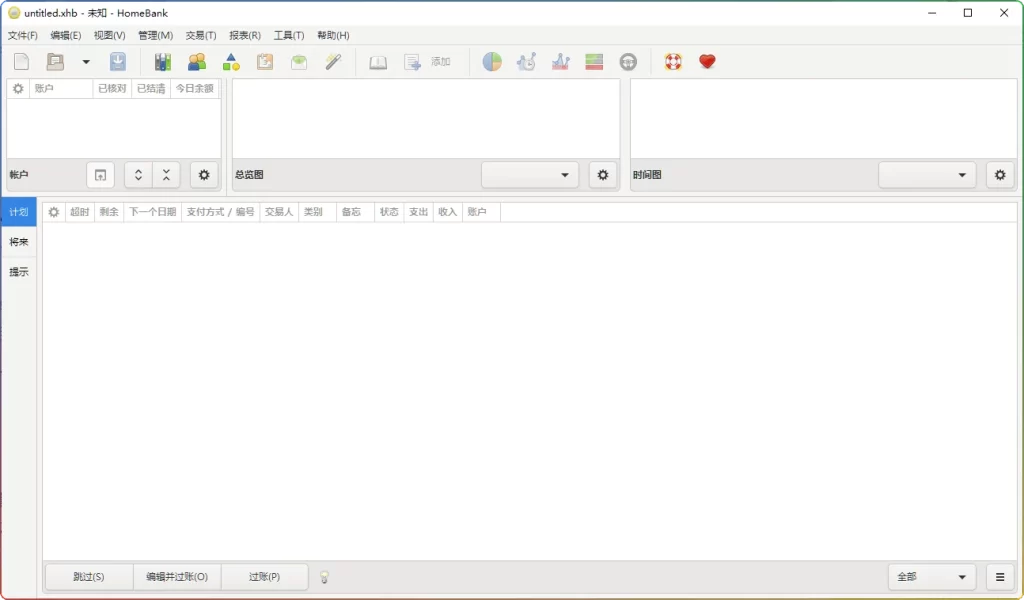Viewport: 1024px width, 600px height.
Task: Open the 时间图 chart type dropdown
Action: [x=927, y=174]
